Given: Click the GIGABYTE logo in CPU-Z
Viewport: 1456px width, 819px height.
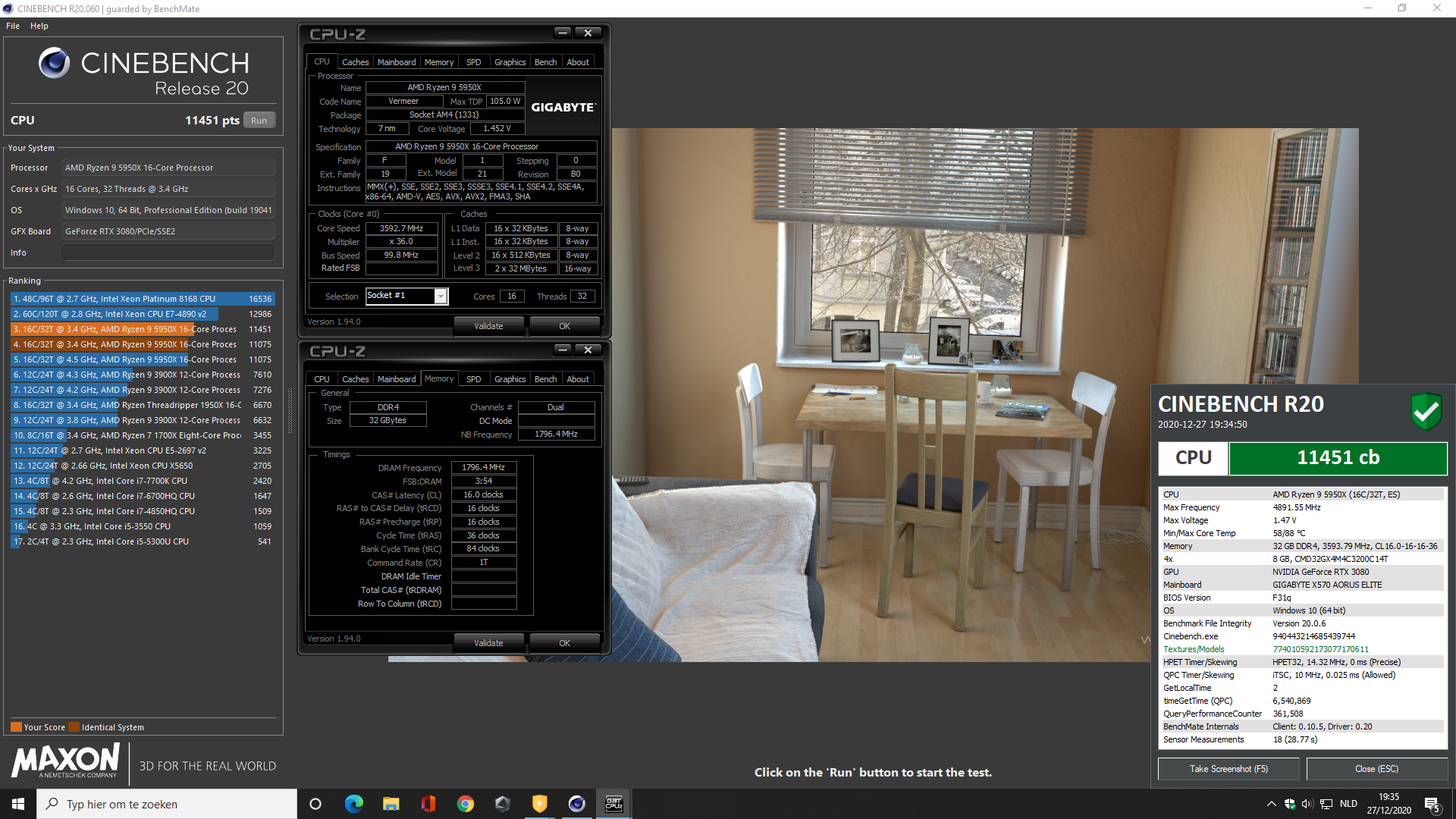Looking at the screenshot, I should [x=563, y=108].
